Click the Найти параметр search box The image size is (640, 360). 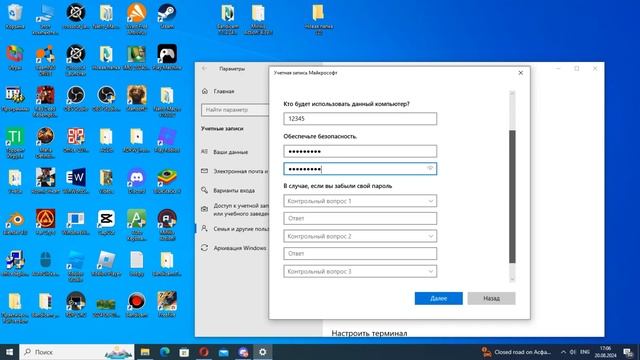[x=235, y=110]
